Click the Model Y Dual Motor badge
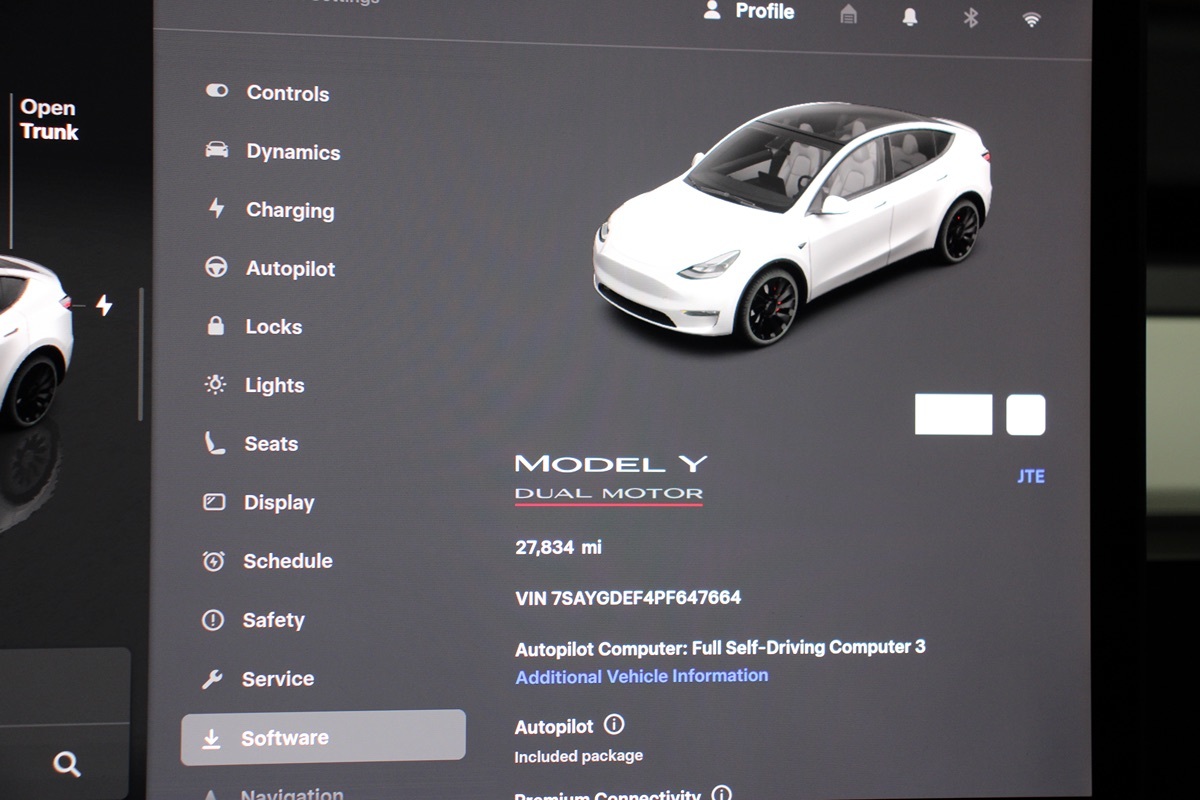Image resolution: width=1200 pixels, height=800 pixels. (610, 479)
